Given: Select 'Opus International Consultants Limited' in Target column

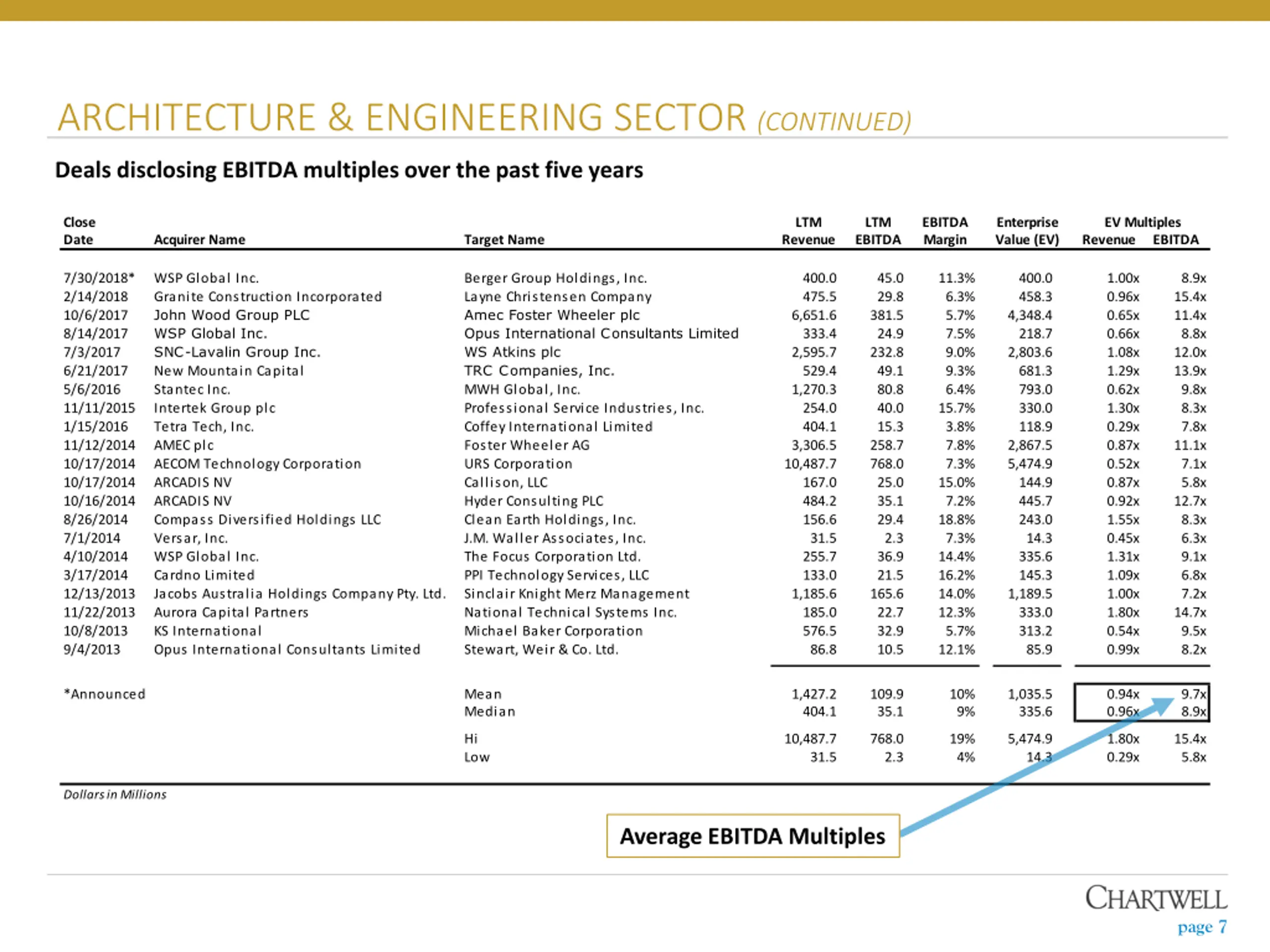Looking at the screenshot, I should [x=601, y=333].
